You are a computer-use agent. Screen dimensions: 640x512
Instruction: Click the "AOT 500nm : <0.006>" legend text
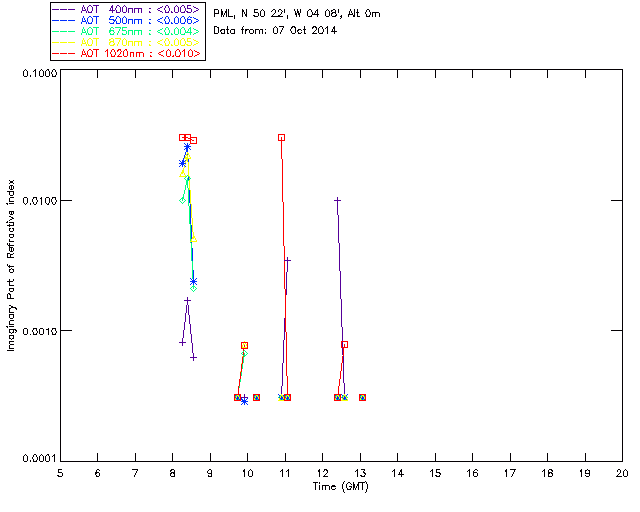pyautogui.click(x=140, y=20)
